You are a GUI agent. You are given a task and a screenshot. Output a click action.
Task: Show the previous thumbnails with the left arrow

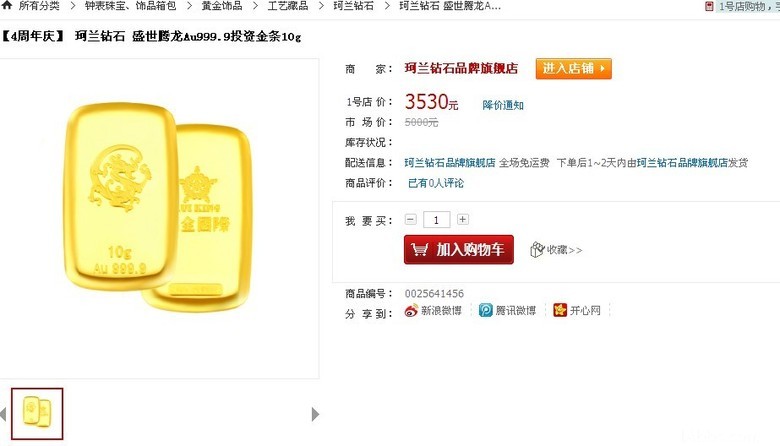pos(3,414)
